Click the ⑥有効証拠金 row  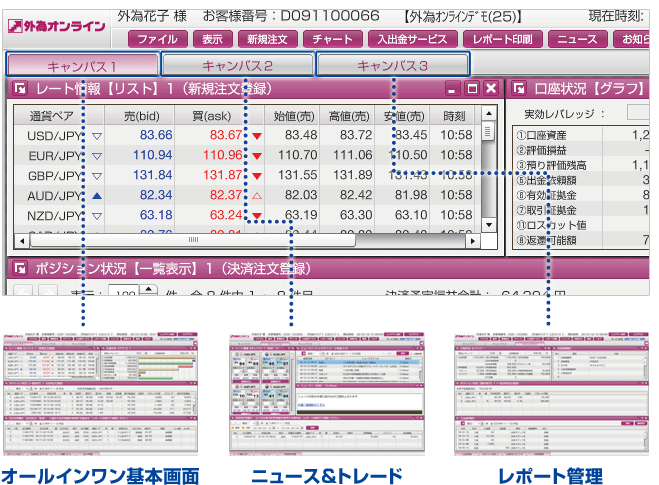[582, 195]
